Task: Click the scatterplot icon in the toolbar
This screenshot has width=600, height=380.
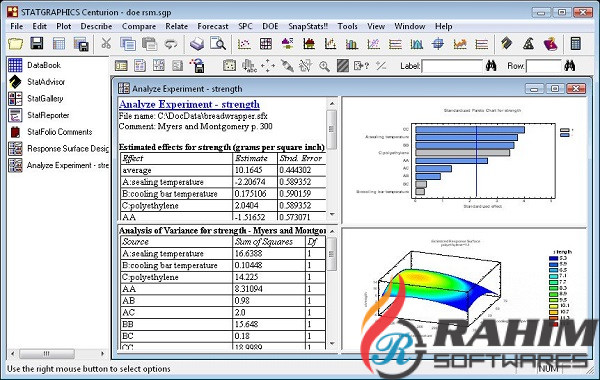Action: [x=244, y=44]
